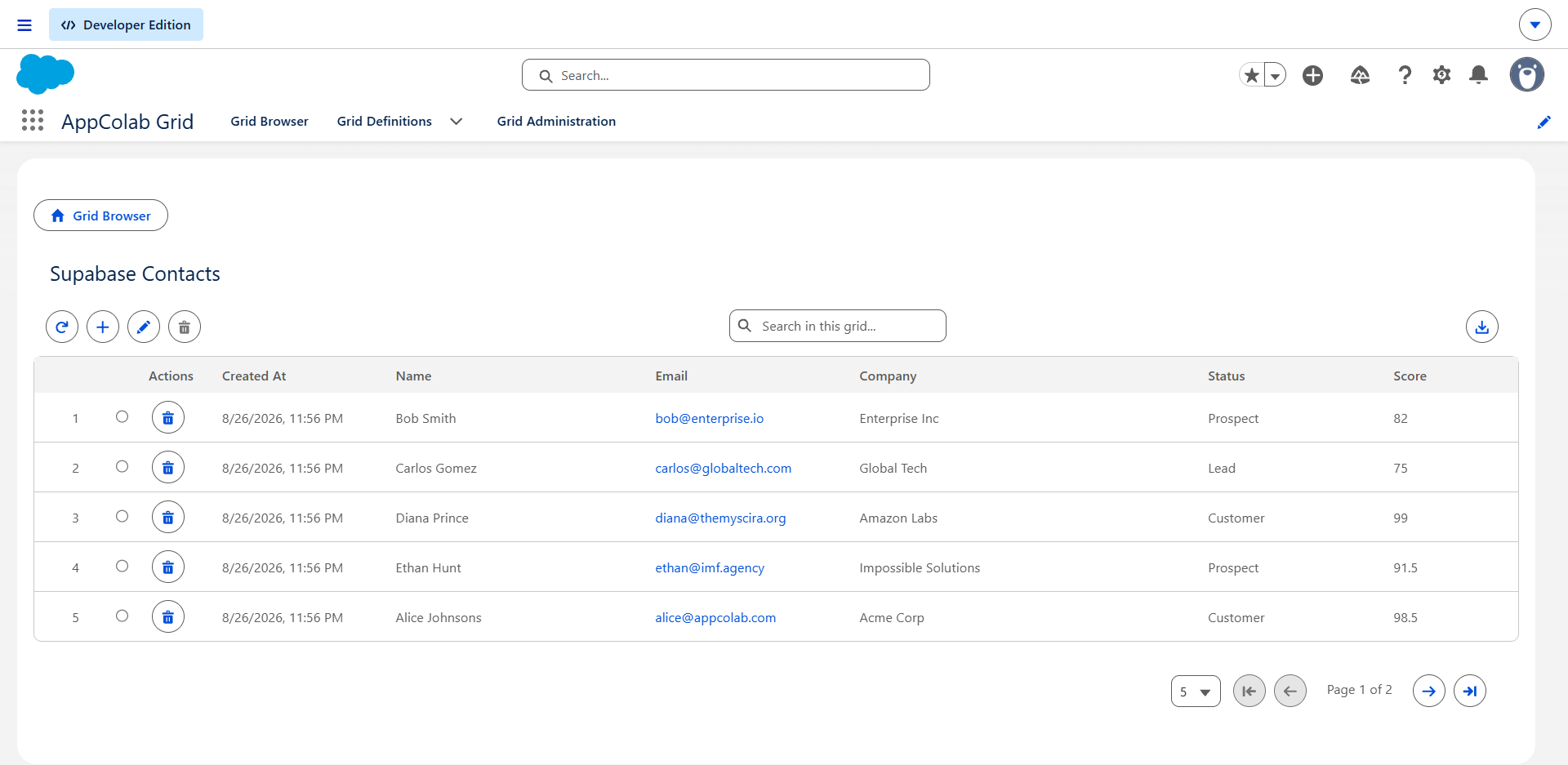Delete the Alice Johnsons row
The width and height of the screenshot is (1568, 765).
(x=168, y=617)
